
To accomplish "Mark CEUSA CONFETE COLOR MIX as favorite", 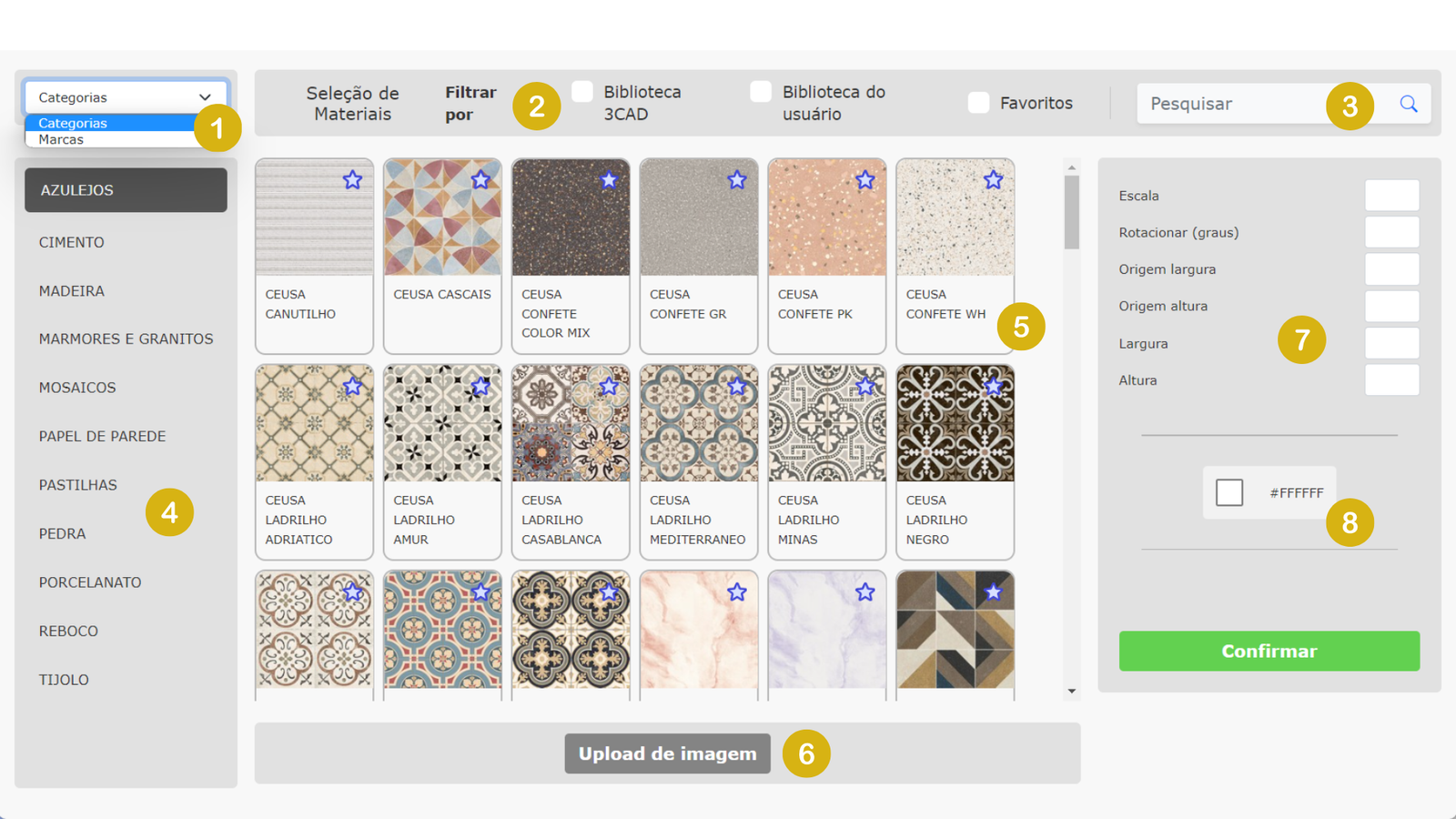I will pos(609,180).
